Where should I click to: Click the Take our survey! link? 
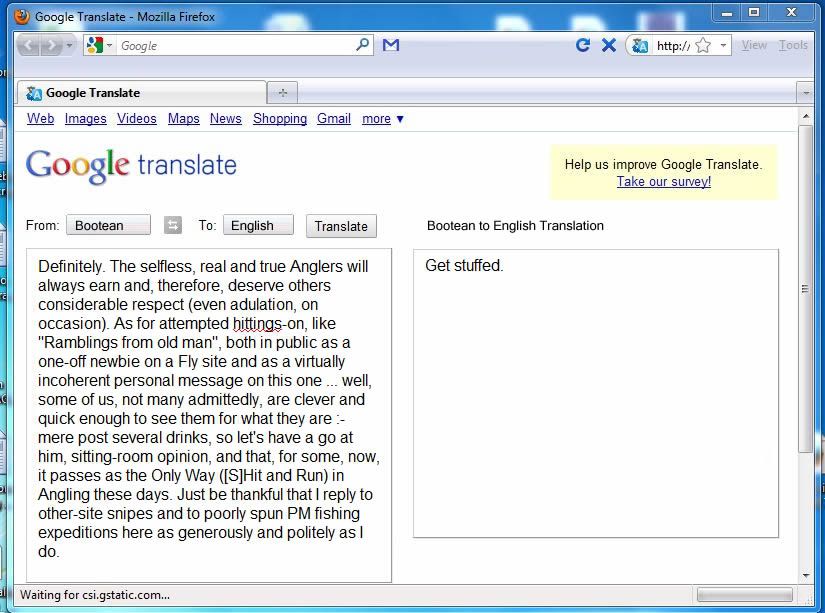tap(663, 182)
